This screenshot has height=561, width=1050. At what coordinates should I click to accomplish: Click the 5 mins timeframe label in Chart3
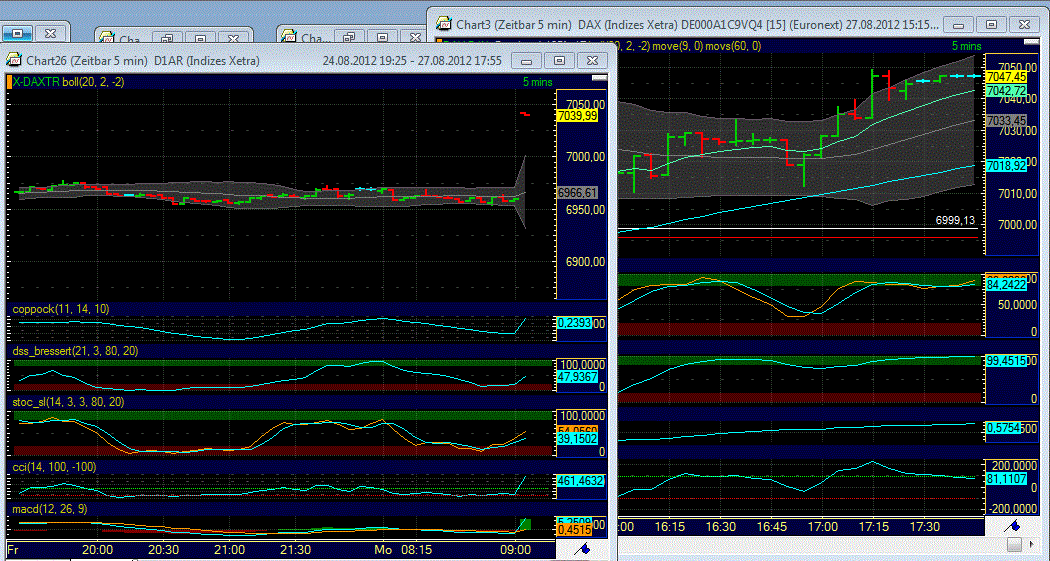tap(966, 46)
